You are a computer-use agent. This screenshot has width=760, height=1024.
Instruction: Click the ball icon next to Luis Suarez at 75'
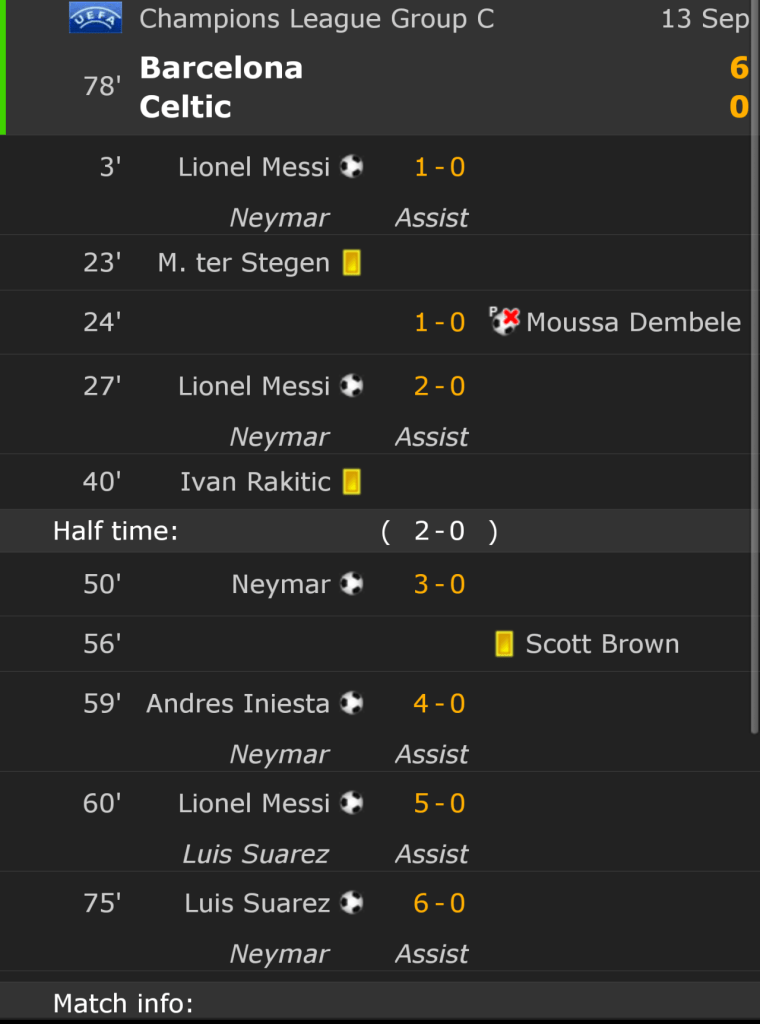pyautogui.click(x=351, y=903)
